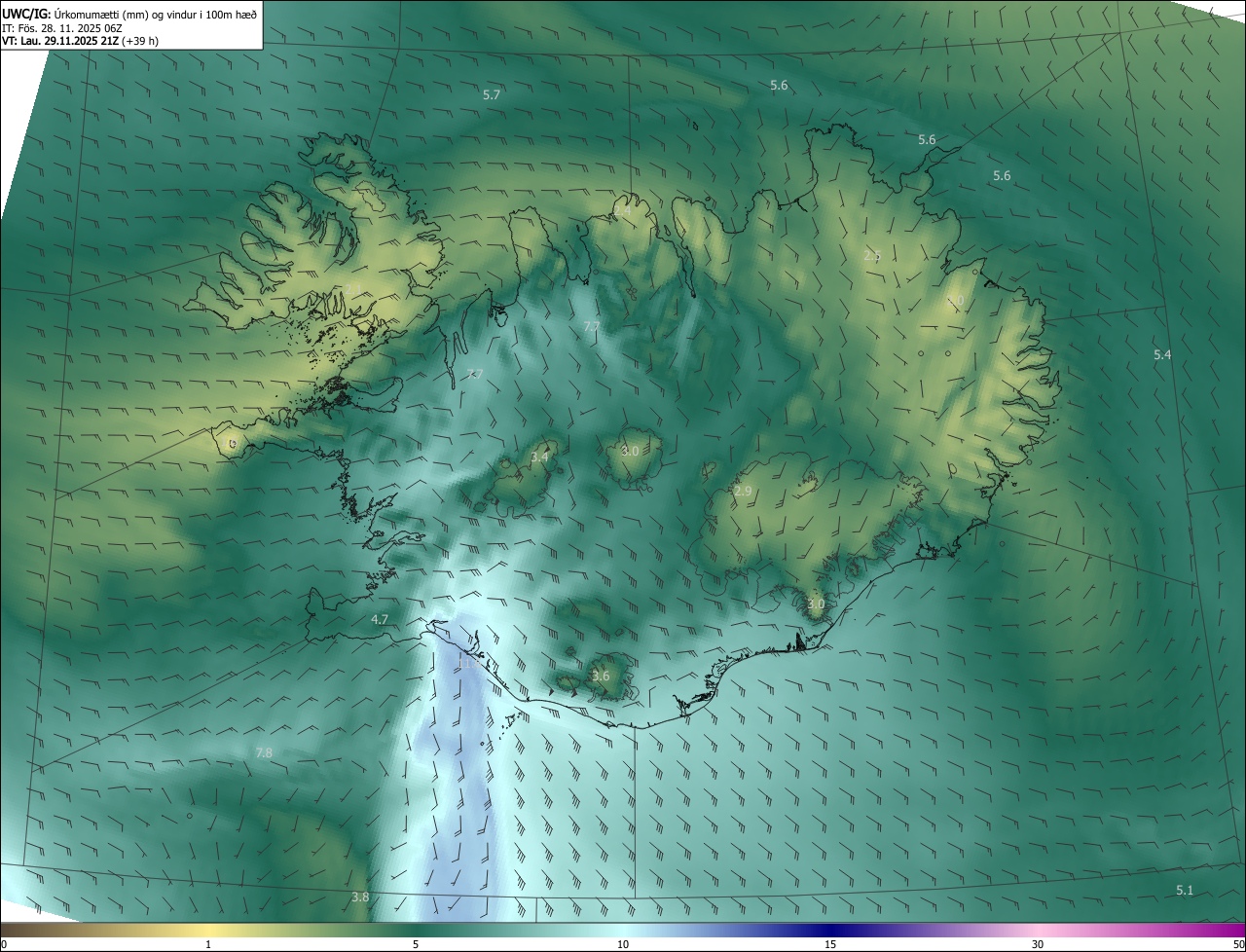This screenshot has height=952, width=1246.
Task: Click the 50 tick on the colour scale
Action: pos(1238,944)
